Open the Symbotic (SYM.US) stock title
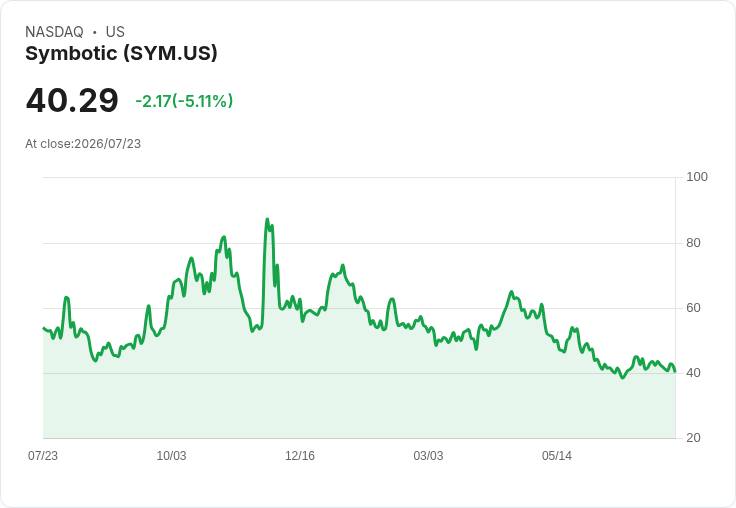 coord(121,53)
